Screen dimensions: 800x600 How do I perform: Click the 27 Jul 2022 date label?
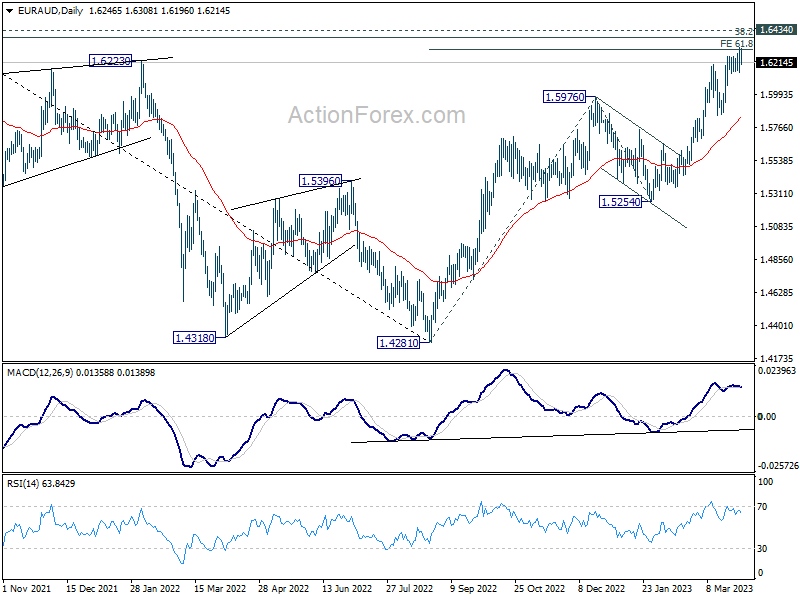pos(410,588)
